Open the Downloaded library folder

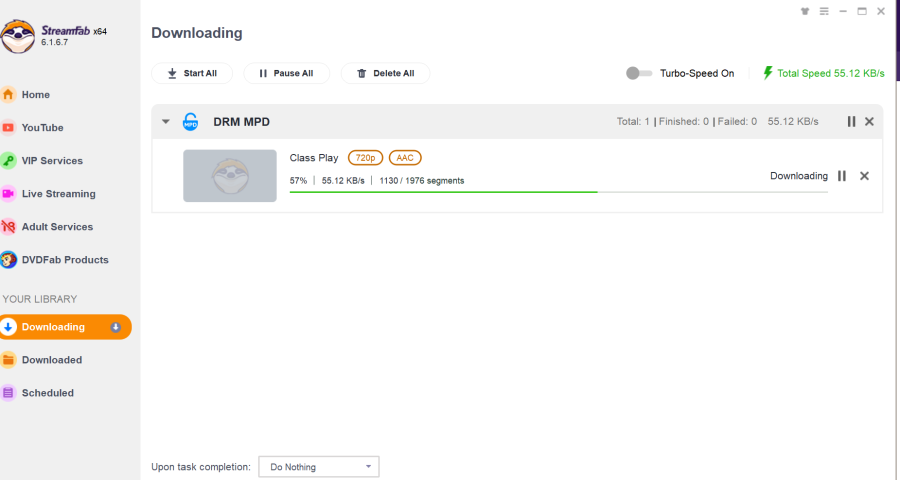click(52, 360)
